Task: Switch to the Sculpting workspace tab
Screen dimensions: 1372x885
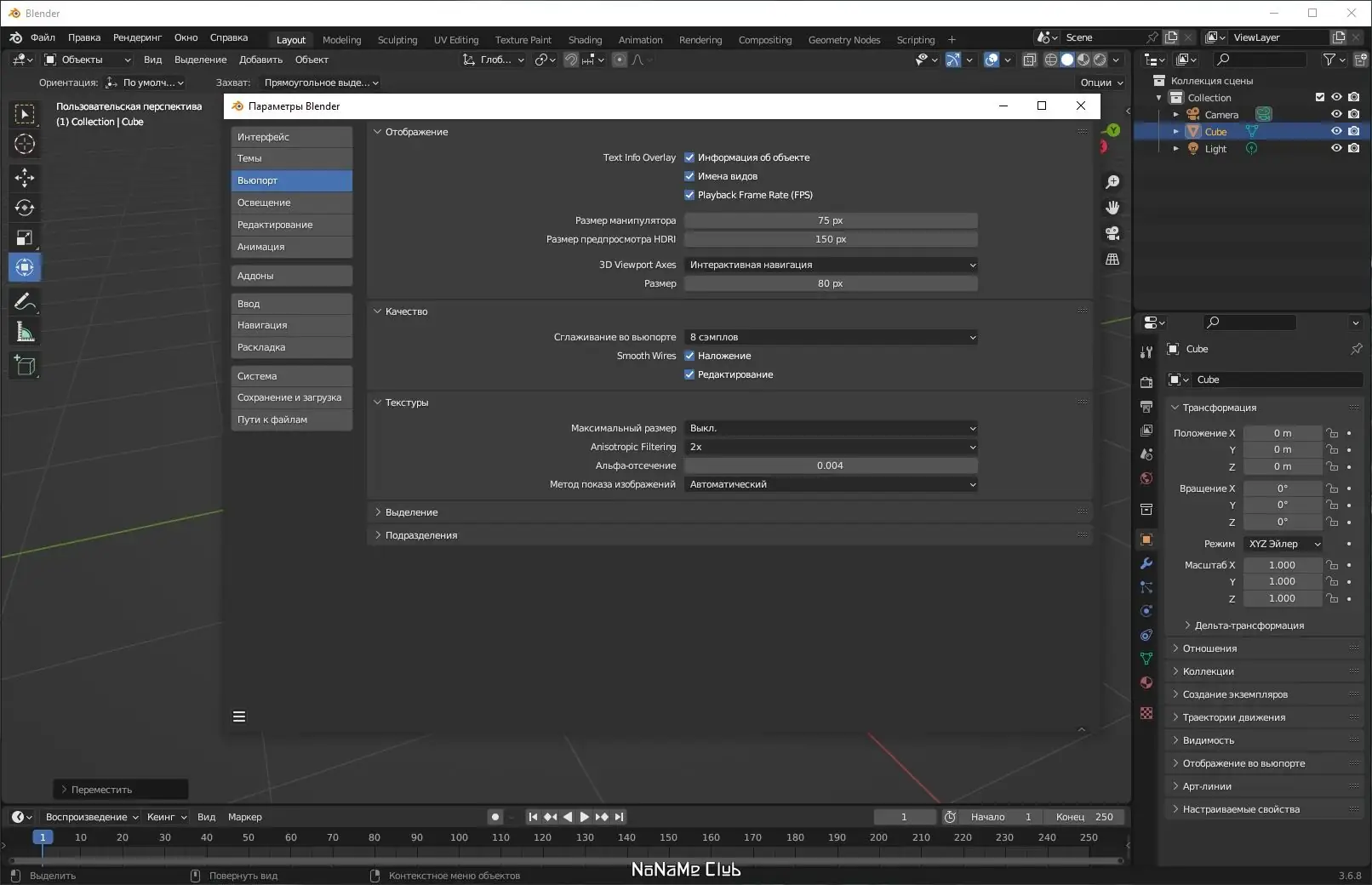Action: [397, 40]
